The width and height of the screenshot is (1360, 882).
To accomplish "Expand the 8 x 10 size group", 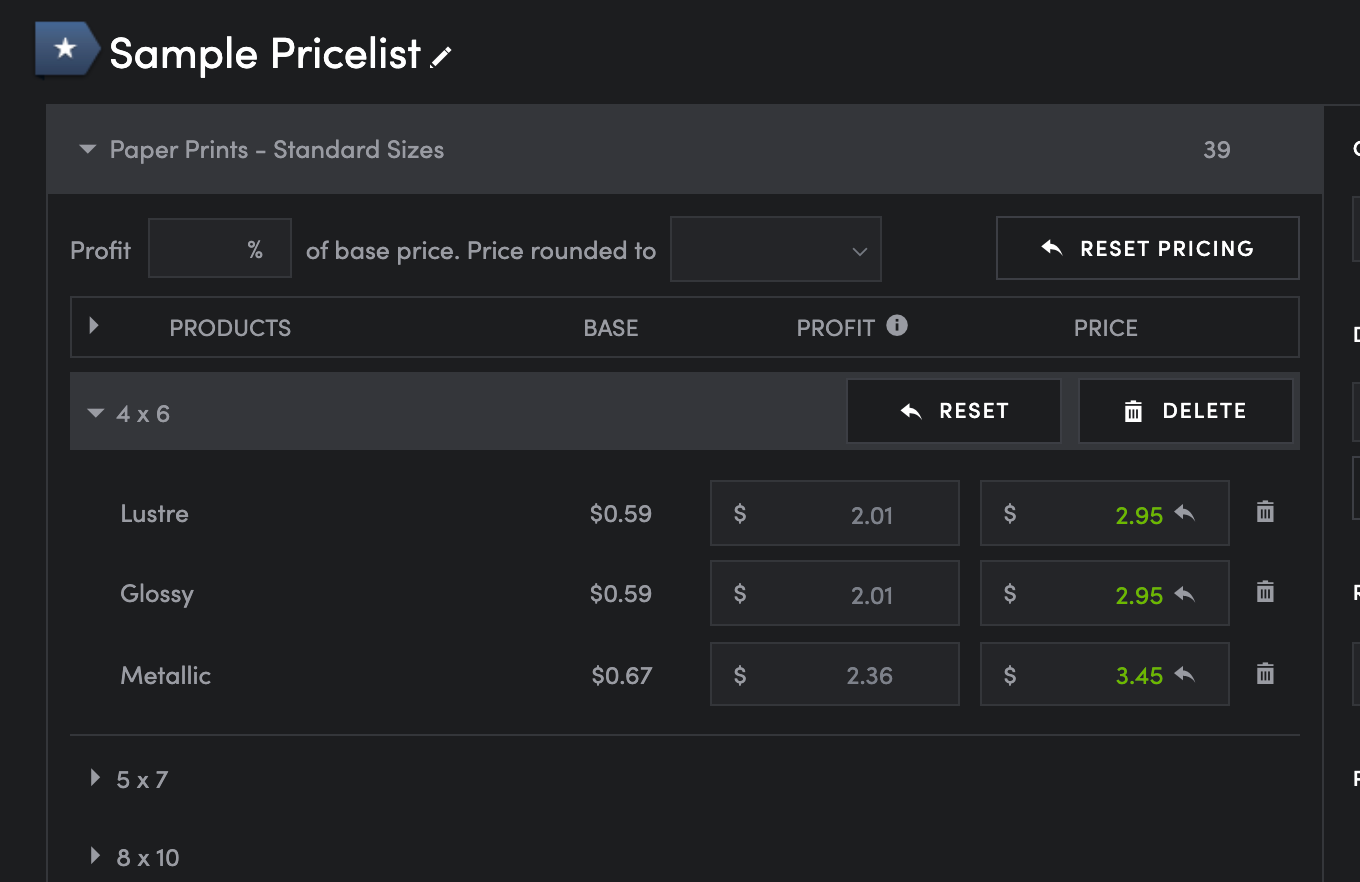I will pos(96,856).
